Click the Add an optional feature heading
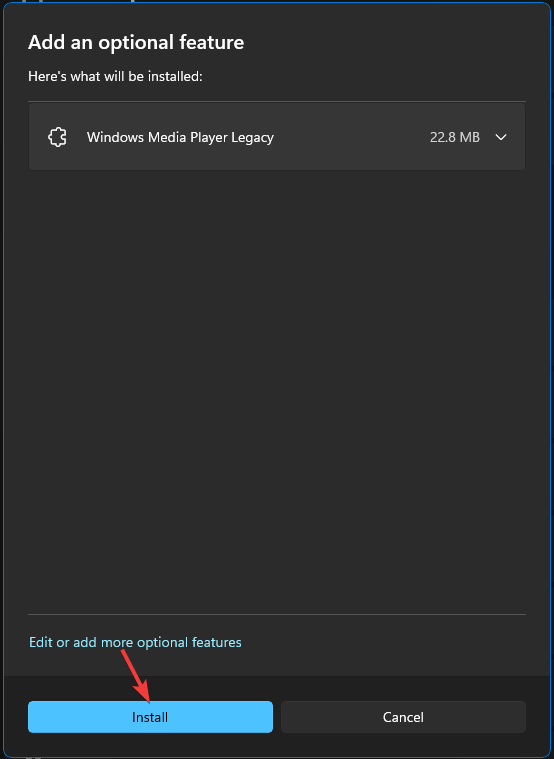The image size is (554, 759). pos(136,43)
